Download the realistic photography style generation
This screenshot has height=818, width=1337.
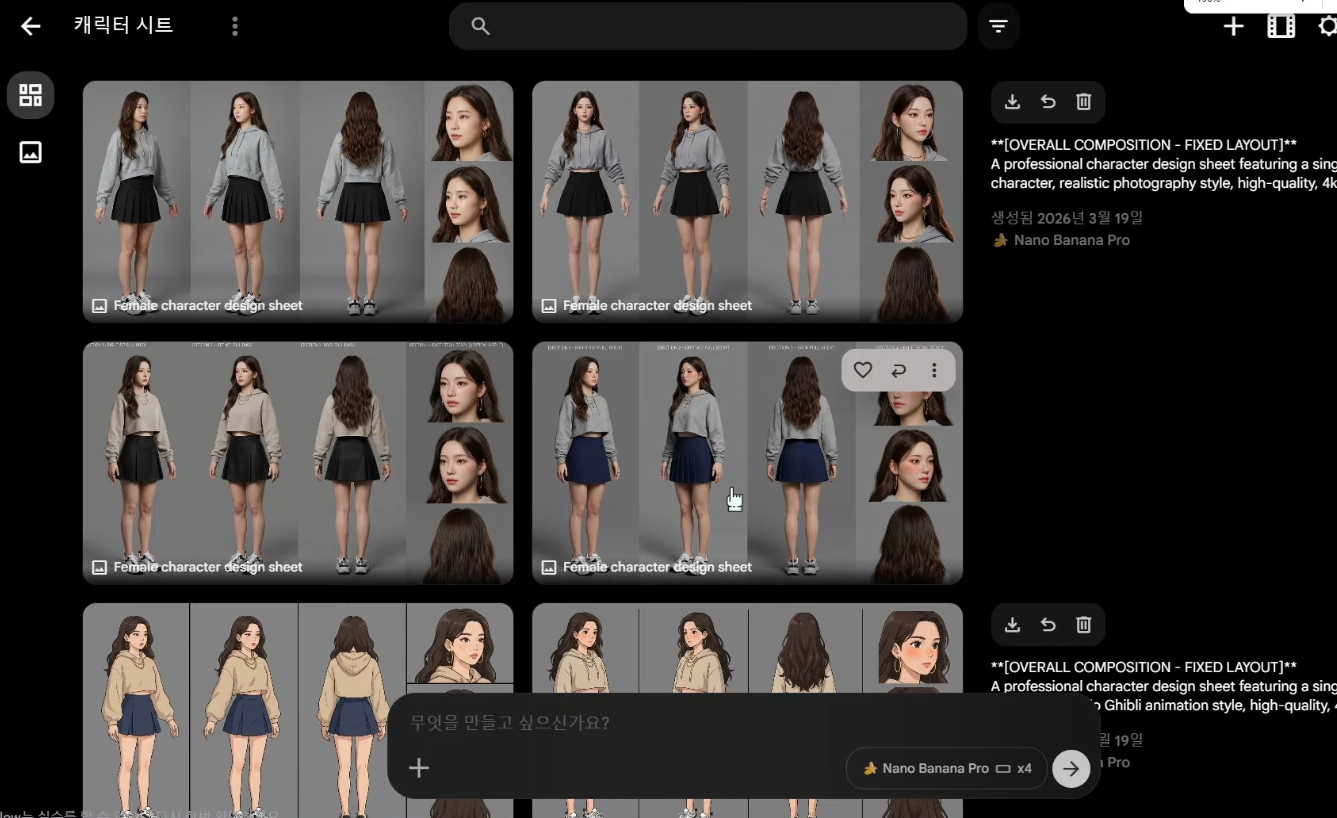point(1012,102)
